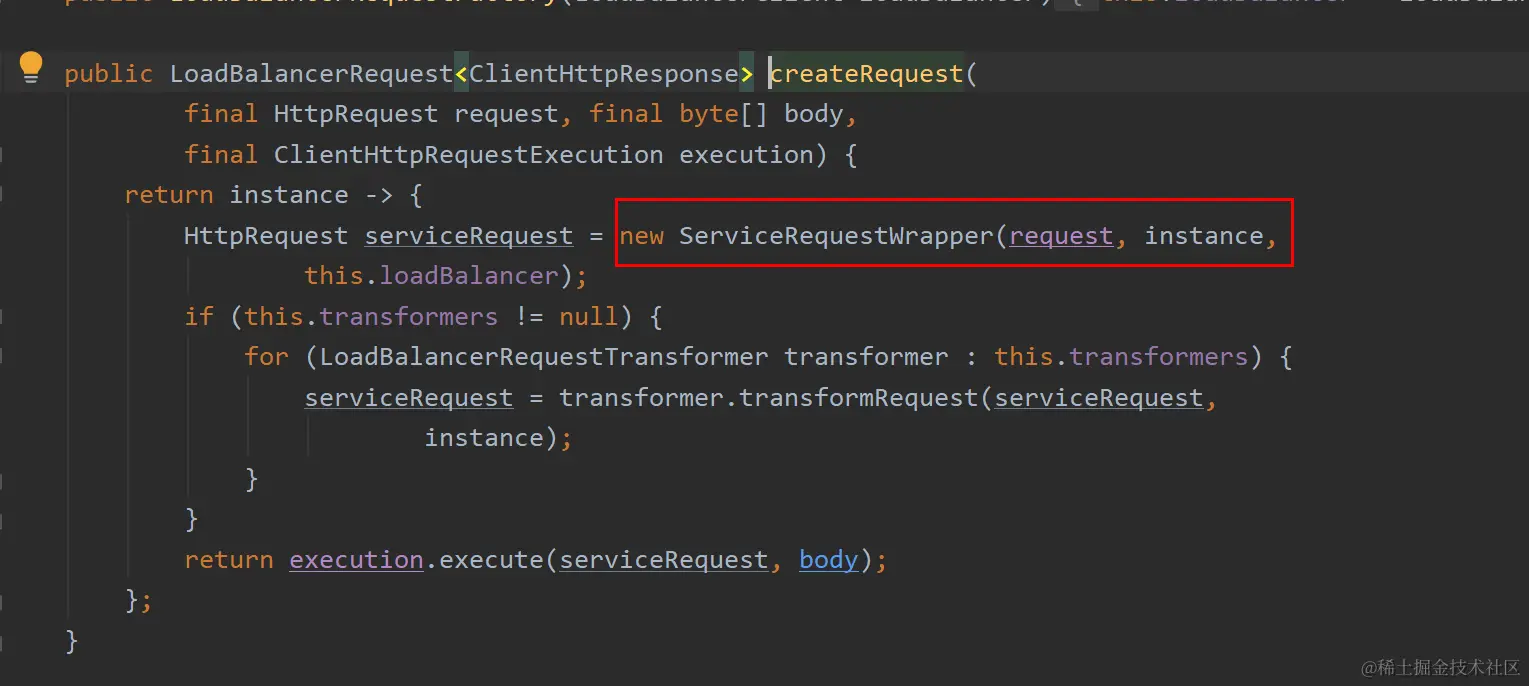Viewport: 1529px width, 686px height.
Task: Select ClientHttpResponse generic type
Action: click(604, 74)
